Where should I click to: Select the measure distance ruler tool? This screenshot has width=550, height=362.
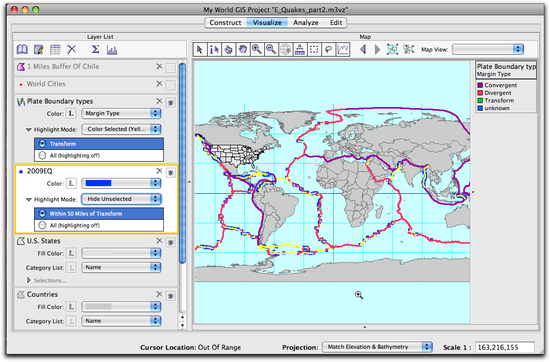(300, 49)
